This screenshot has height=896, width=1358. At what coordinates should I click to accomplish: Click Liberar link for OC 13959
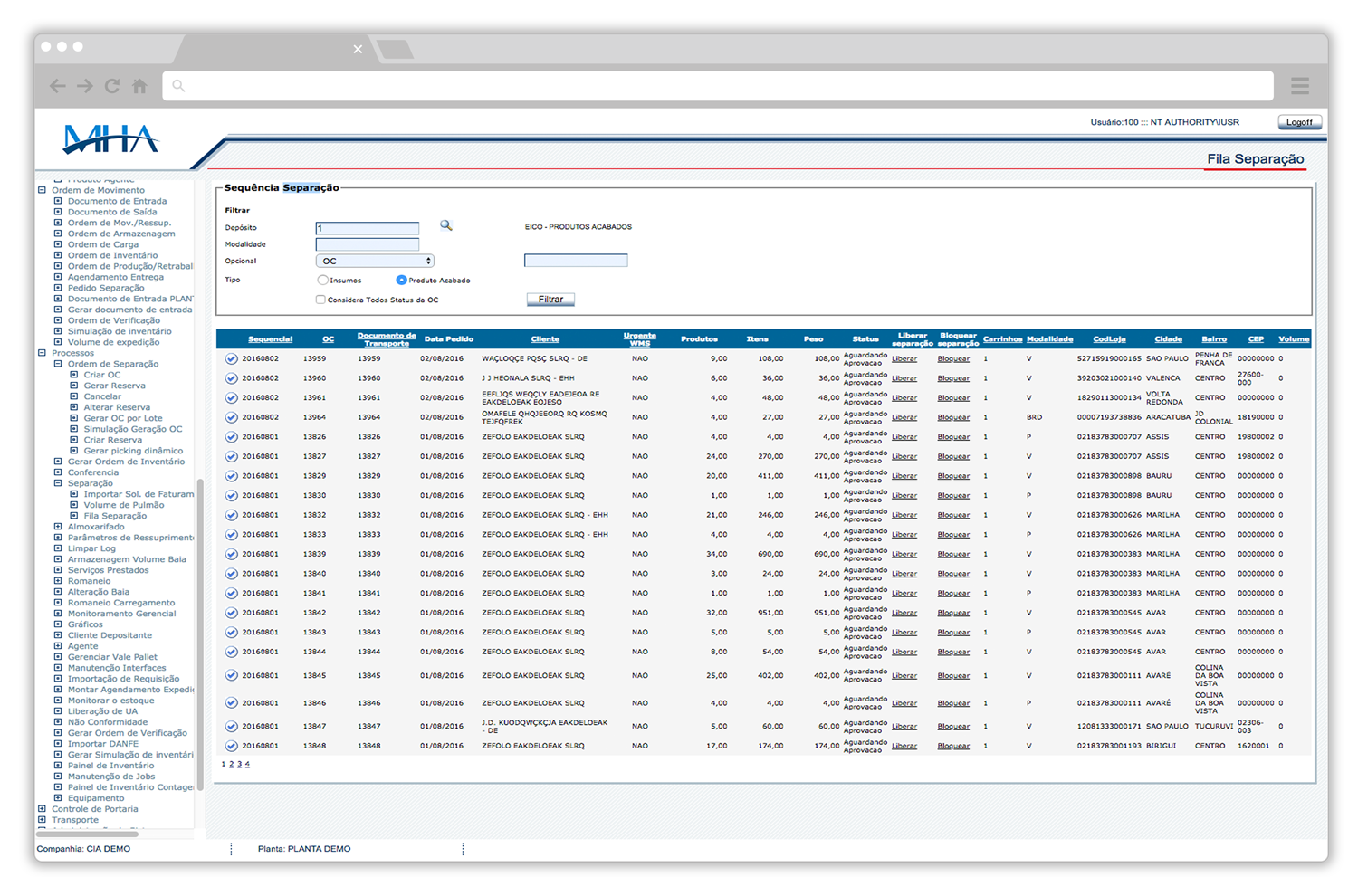pos(904,359)
